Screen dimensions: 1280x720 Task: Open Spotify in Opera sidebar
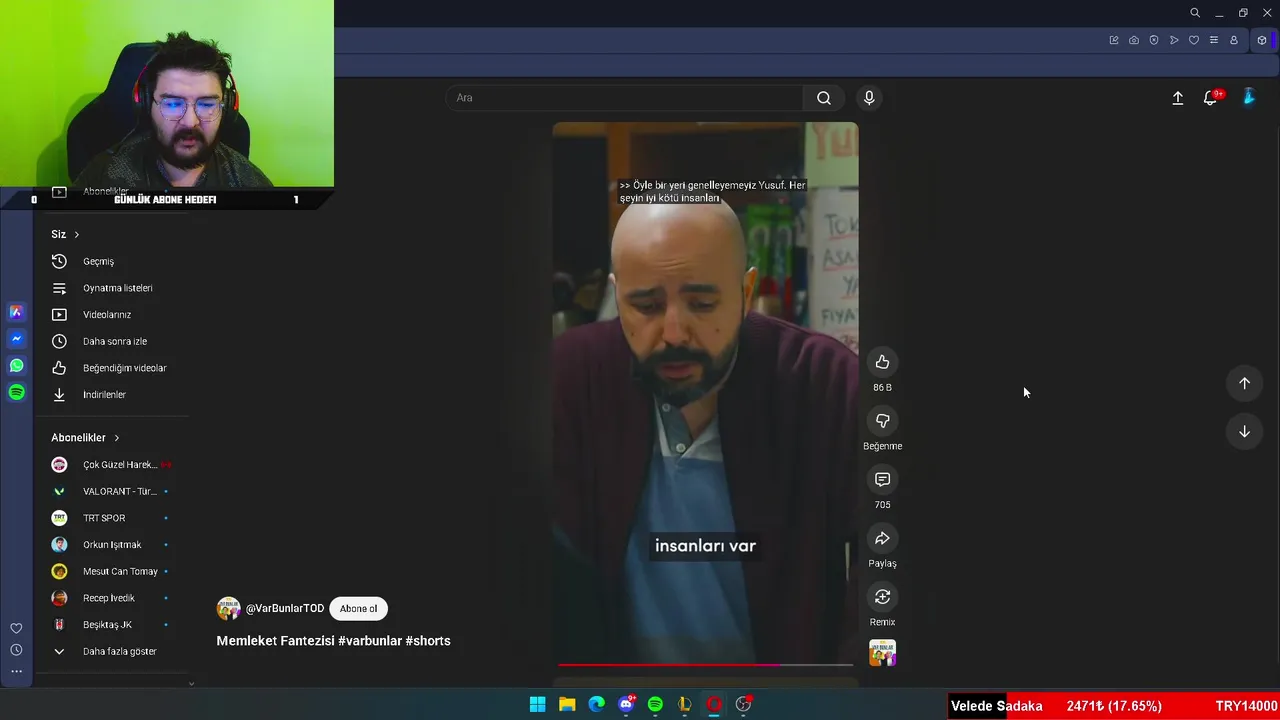click(16, 393)
